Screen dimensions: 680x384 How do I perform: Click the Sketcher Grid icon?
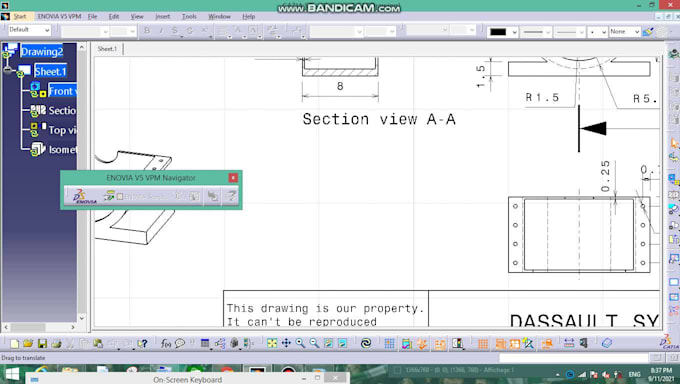pos(389,344)
